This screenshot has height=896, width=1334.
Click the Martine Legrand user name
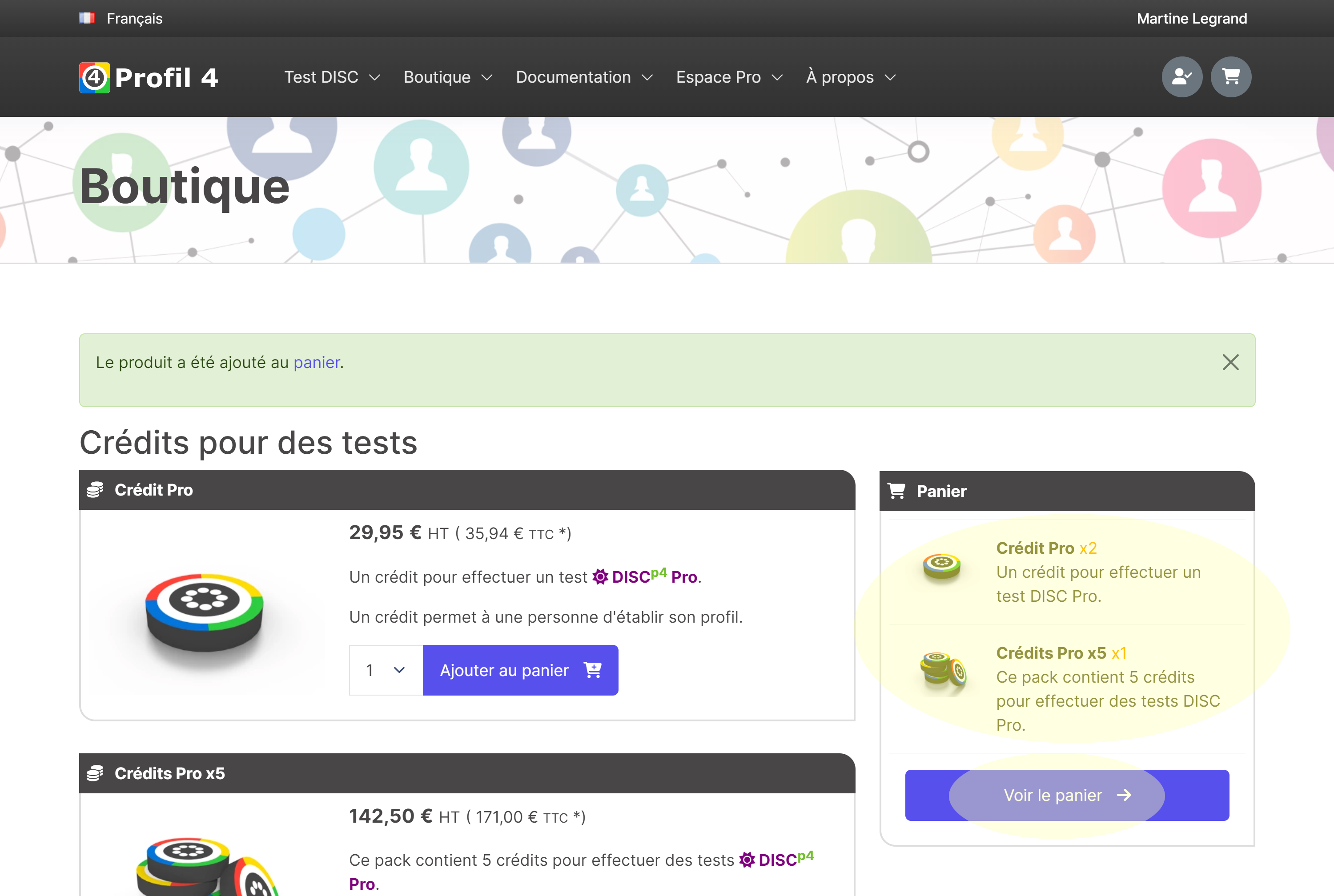[x=1192, y=18]
